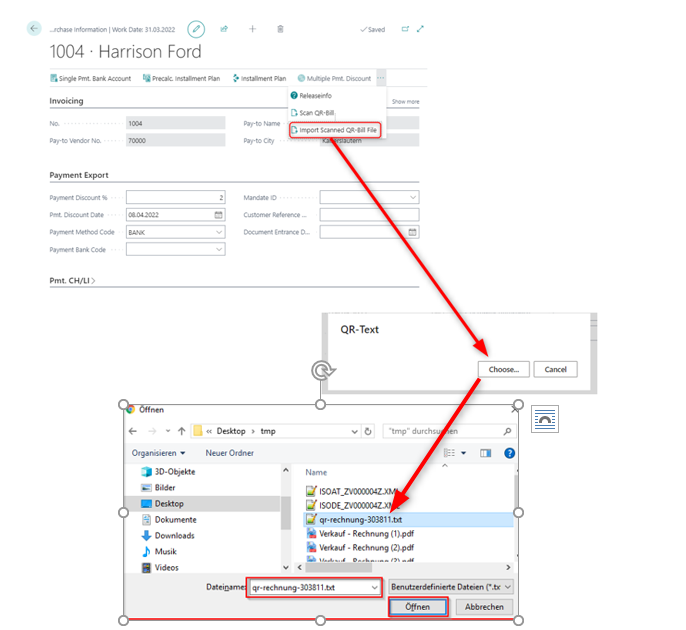
Task: Click the expand fullscreen arrows icon
Action: click(420, 29)
